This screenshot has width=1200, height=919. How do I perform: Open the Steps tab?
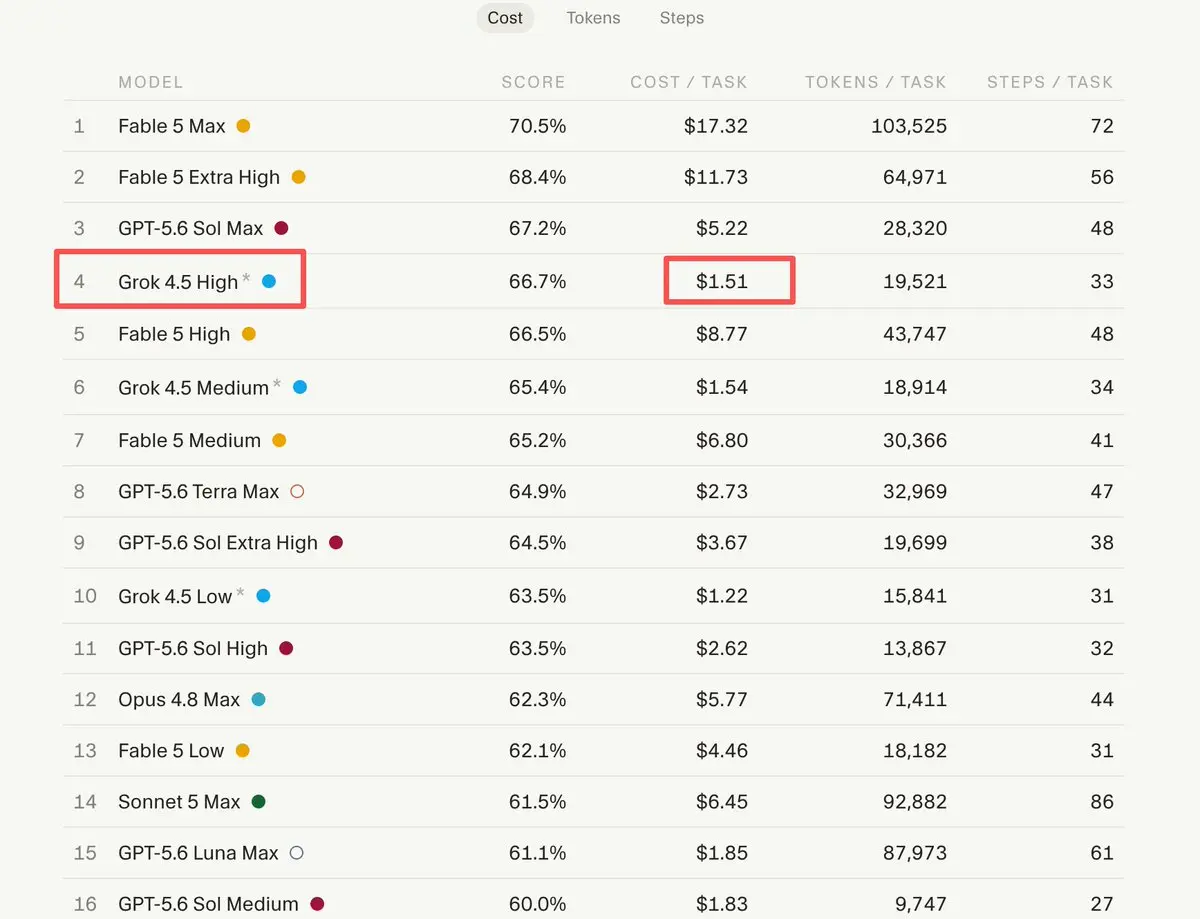[x=682, y=18]
